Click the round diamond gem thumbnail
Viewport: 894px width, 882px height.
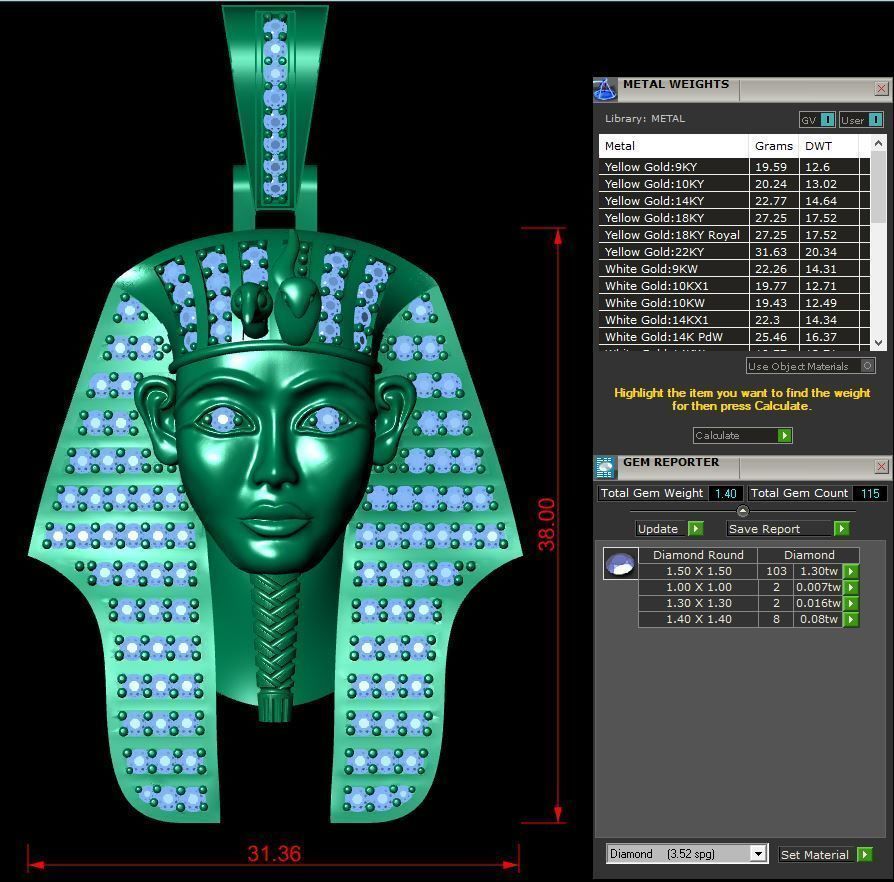click(620, 564)
